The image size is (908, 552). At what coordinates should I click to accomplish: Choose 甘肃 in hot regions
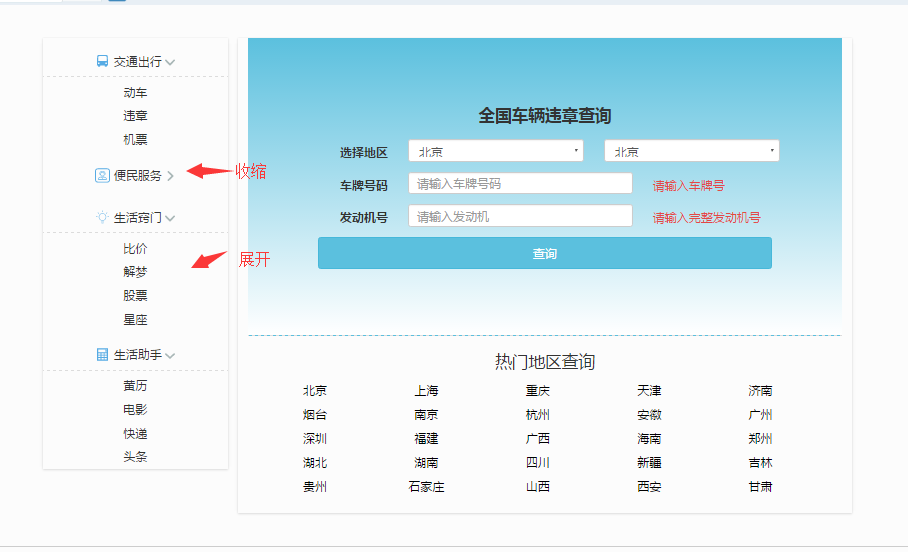coord(760,487)
